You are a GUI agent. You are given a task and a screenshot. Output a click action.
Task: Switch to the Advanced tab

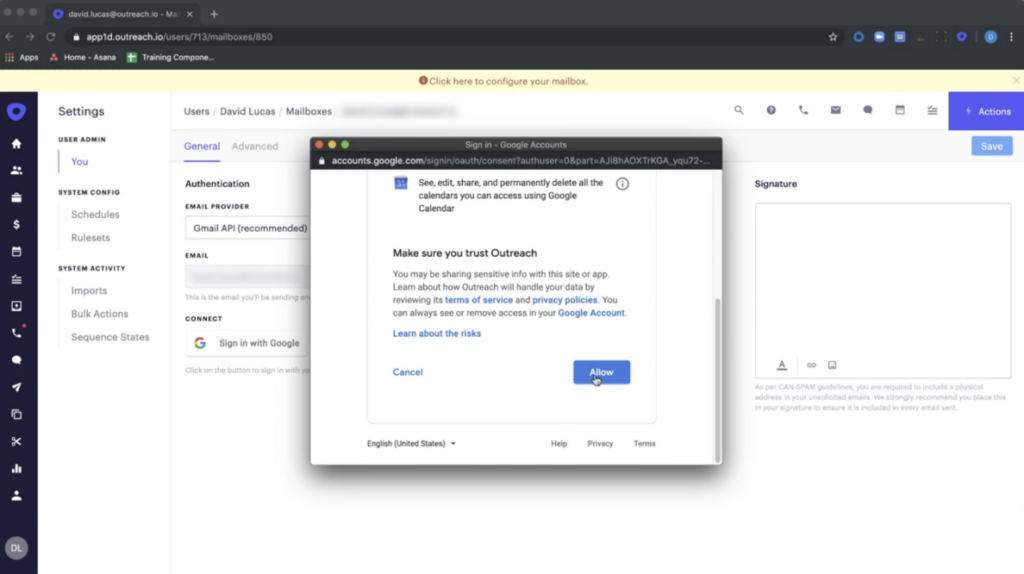[255, 146]
